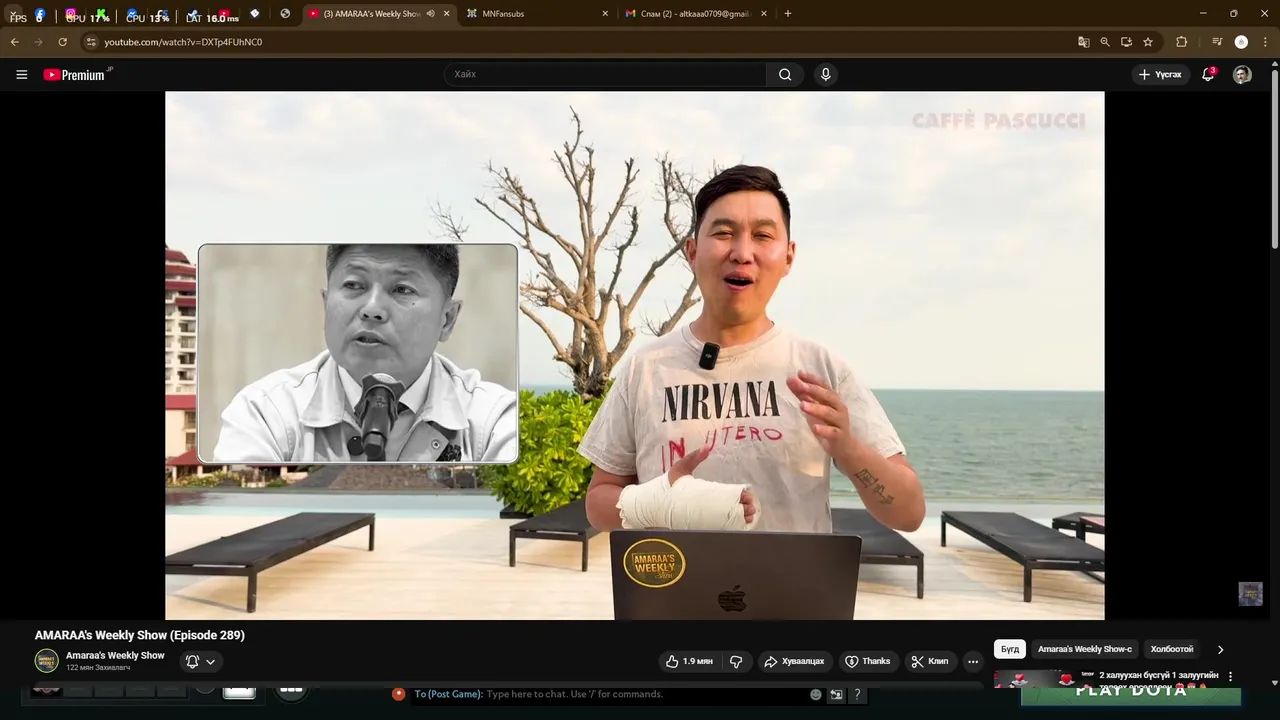View site information icon in address bar

(x=91, y=42)
